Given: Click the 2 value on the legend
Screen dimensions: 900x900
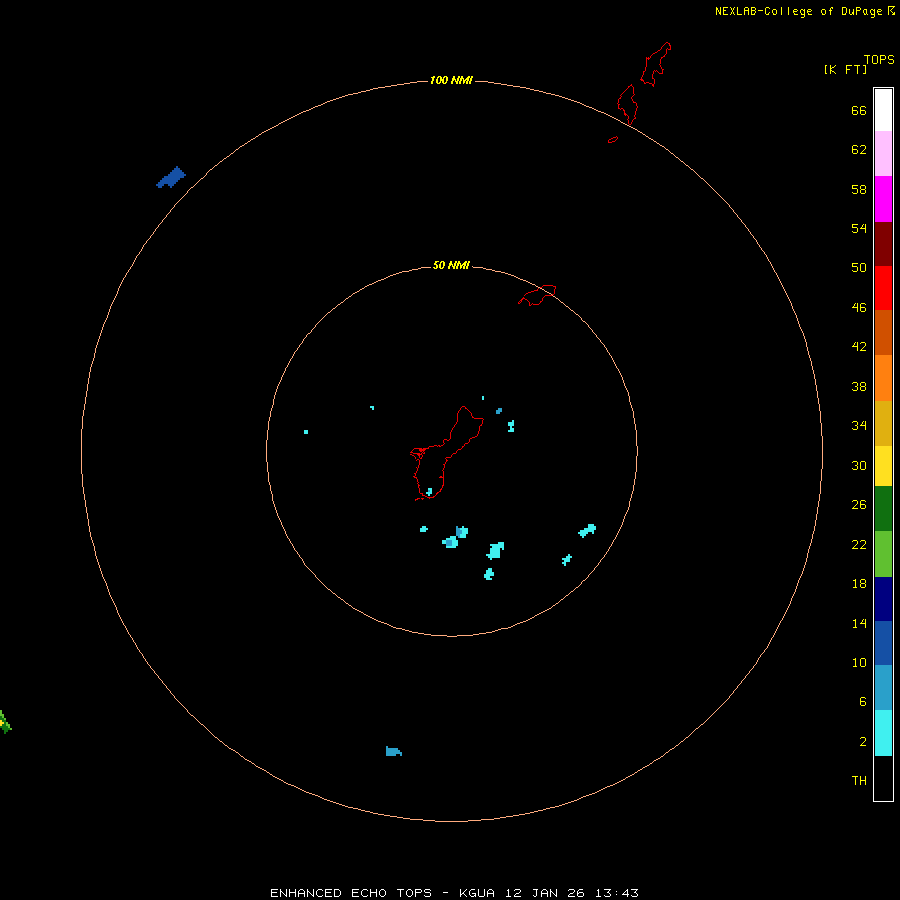Looking at the screenshot, I should click(x=862, y=742).
